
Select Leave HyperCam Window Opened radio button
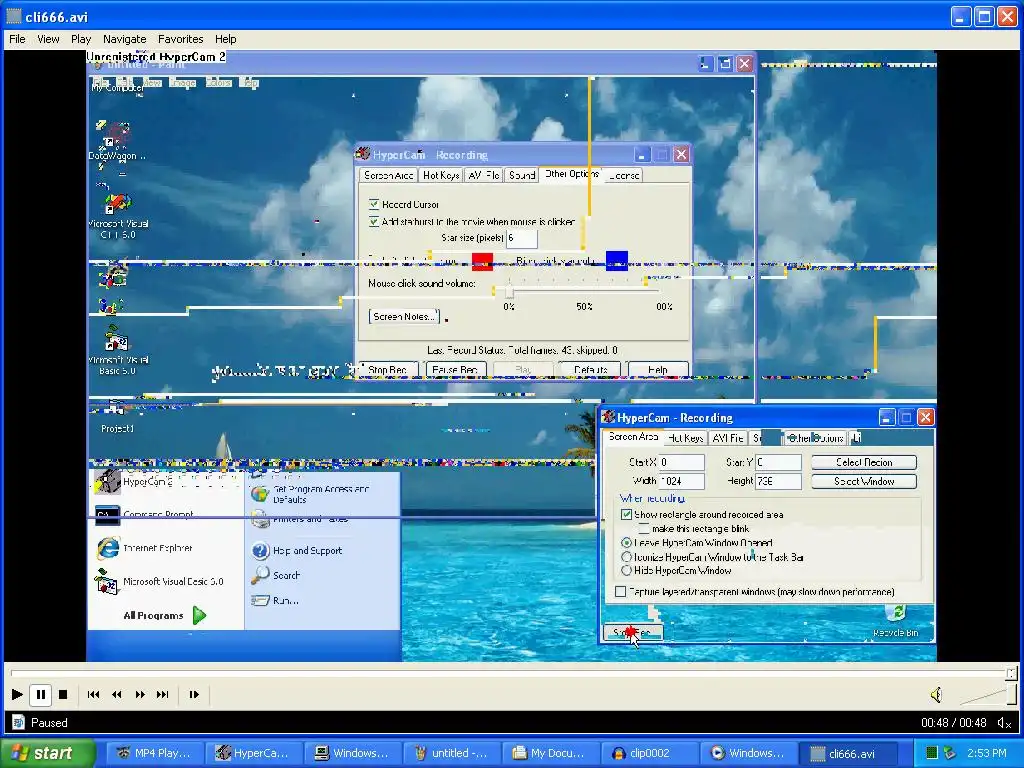626,543
